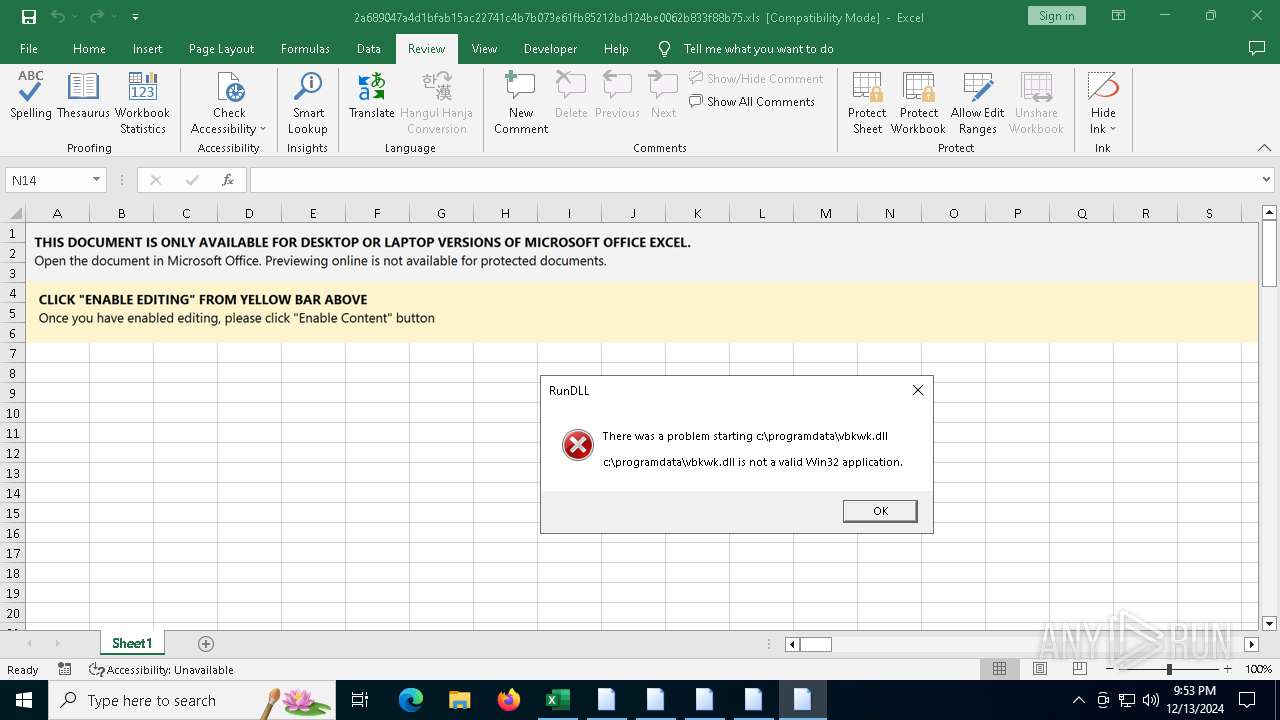Select column K header
Image resolution: width=1280 pixels, height=720 pixels.
click(x=697, y=213)
